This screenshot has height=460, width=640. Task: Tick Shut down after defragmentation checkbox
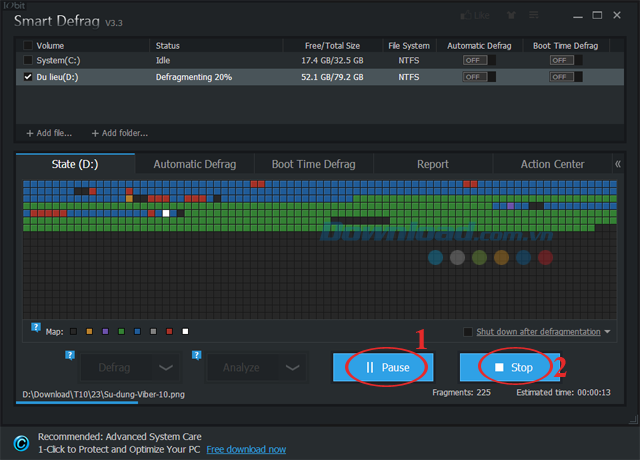point(468,332)
